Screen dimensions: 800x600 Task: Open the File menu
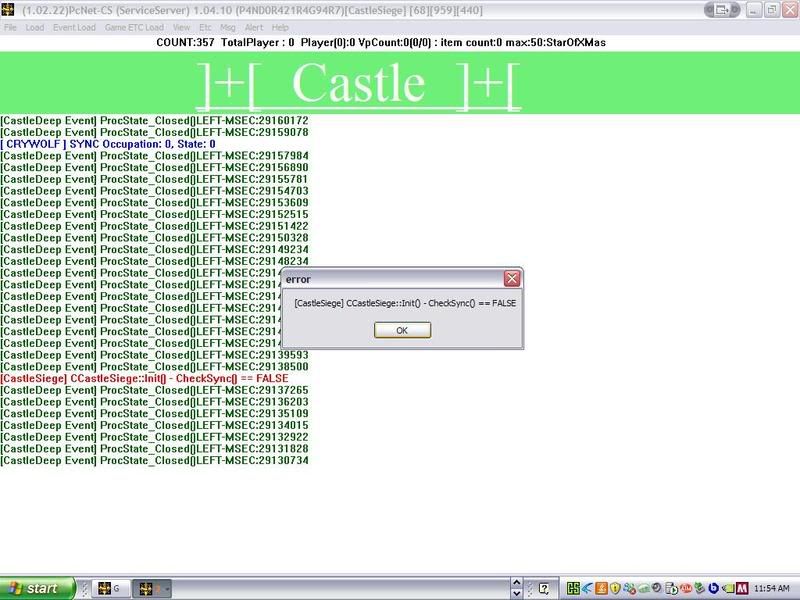coord(10,27)
